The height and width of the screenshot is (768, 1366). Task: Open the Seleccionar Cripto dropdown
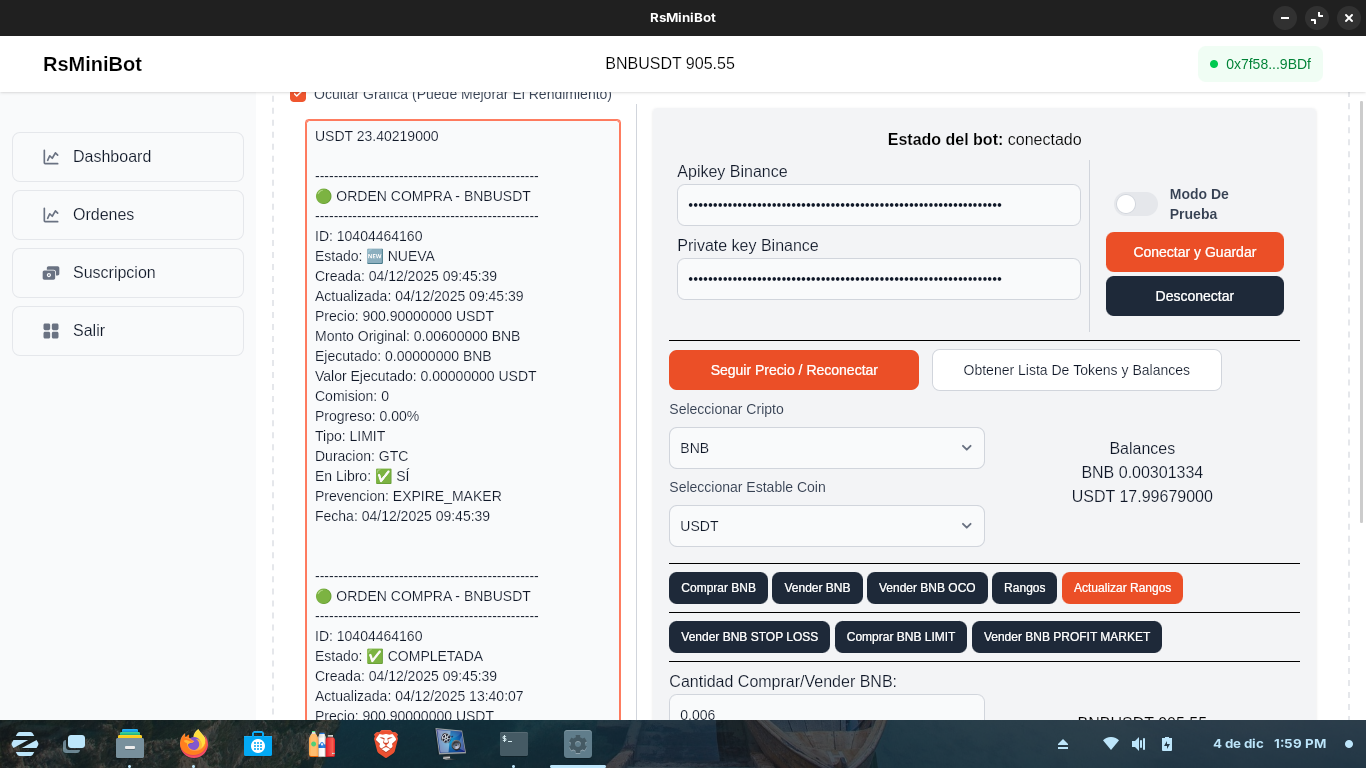click(x=826, y=448)
